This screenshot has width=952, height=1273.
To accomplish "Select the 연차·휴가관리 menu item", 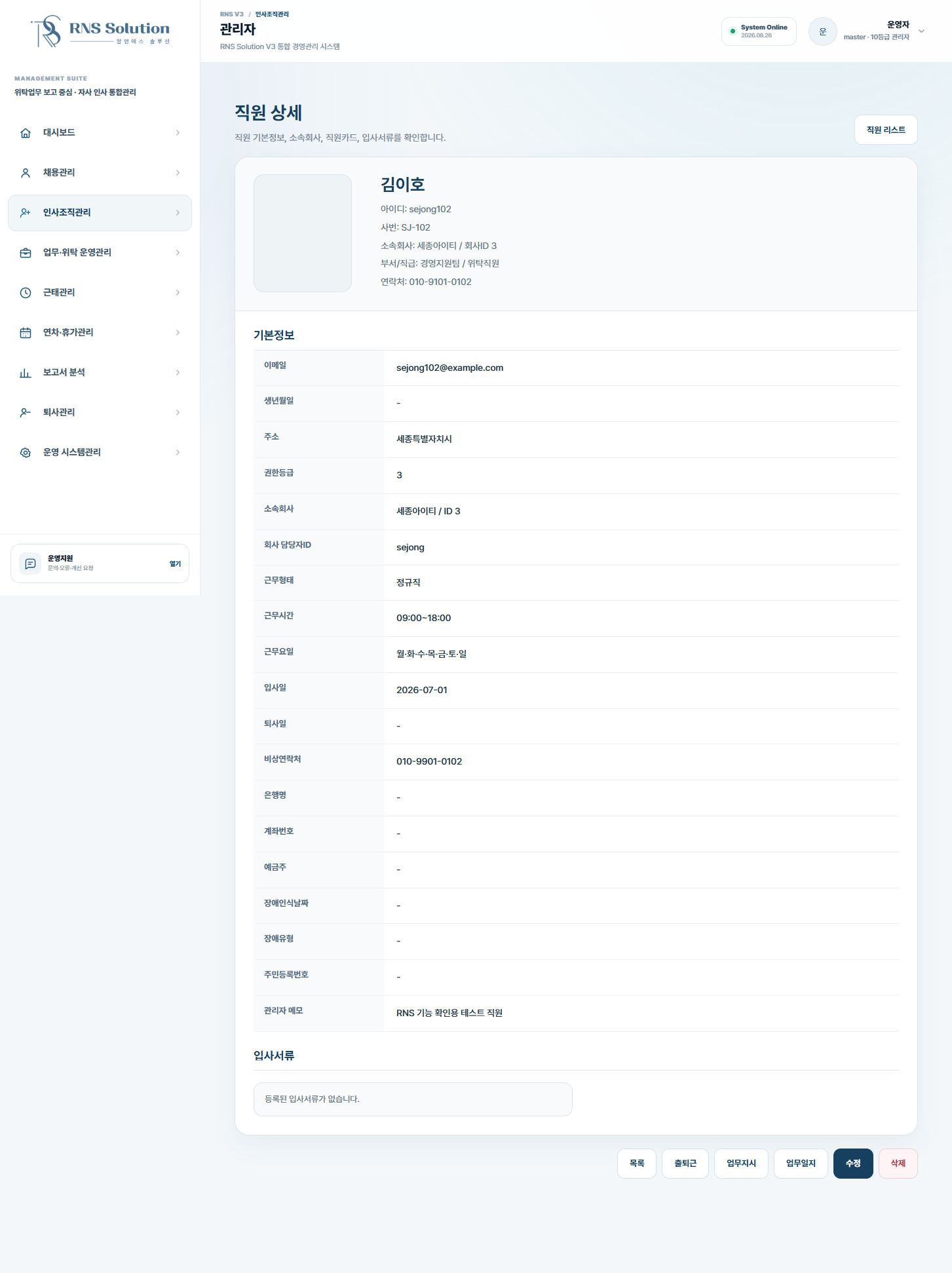I will (x=100, y=333).
